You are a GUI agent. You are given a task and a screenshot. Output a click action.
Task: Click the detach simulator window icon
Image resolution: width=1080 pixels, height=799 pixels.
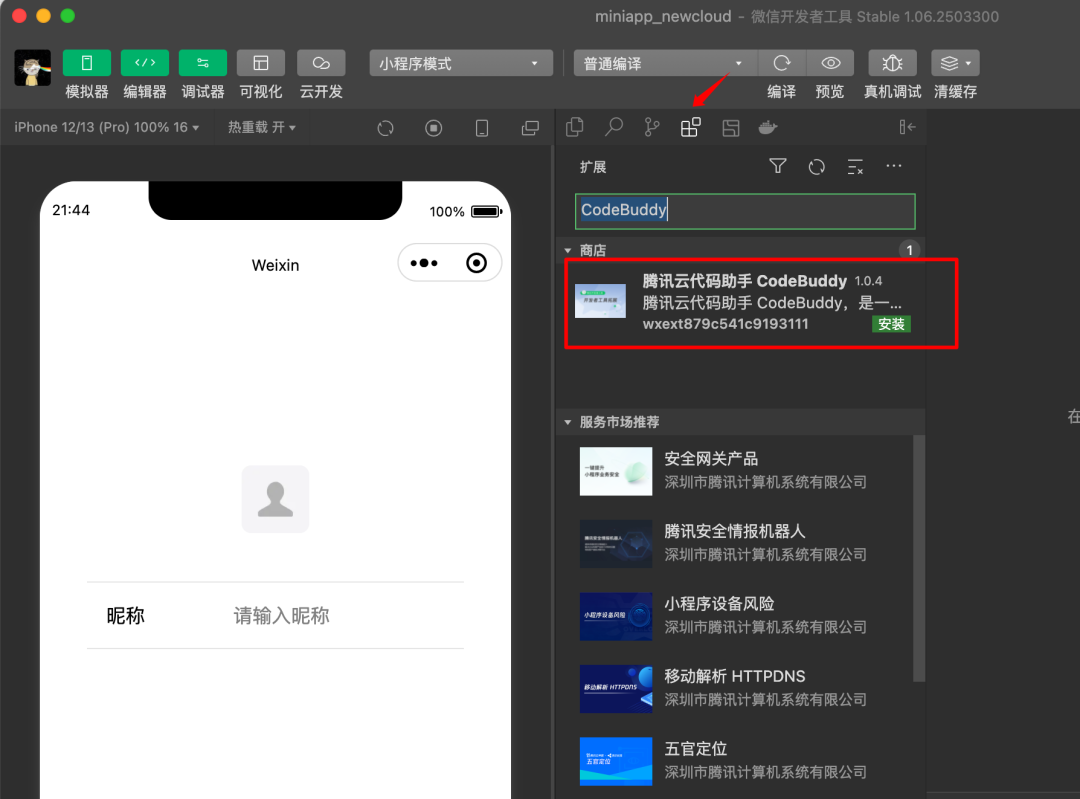(x=530, y=128)
